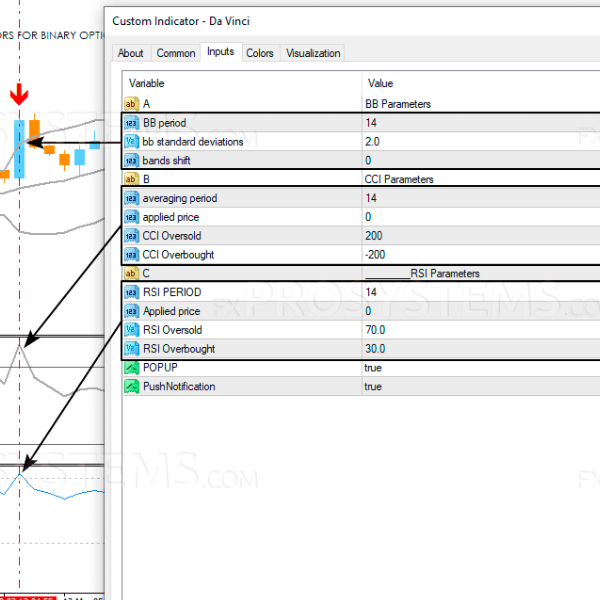
Task: Click the boolean icon for POPUP
Action: click(x=131, y=367)
